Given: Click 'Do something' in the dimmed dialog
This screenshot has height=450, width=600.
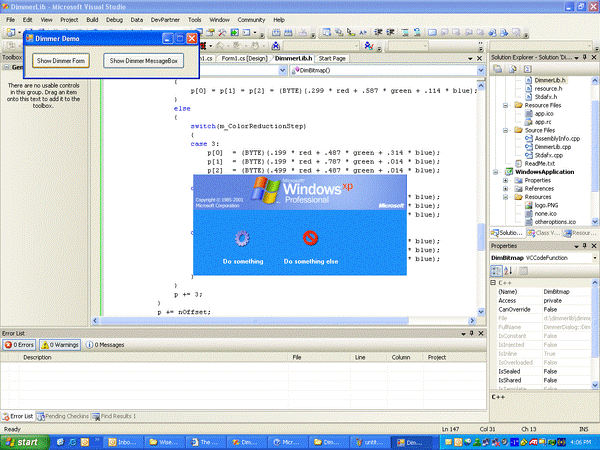Looking at the screenshot, I should (243, 261).
